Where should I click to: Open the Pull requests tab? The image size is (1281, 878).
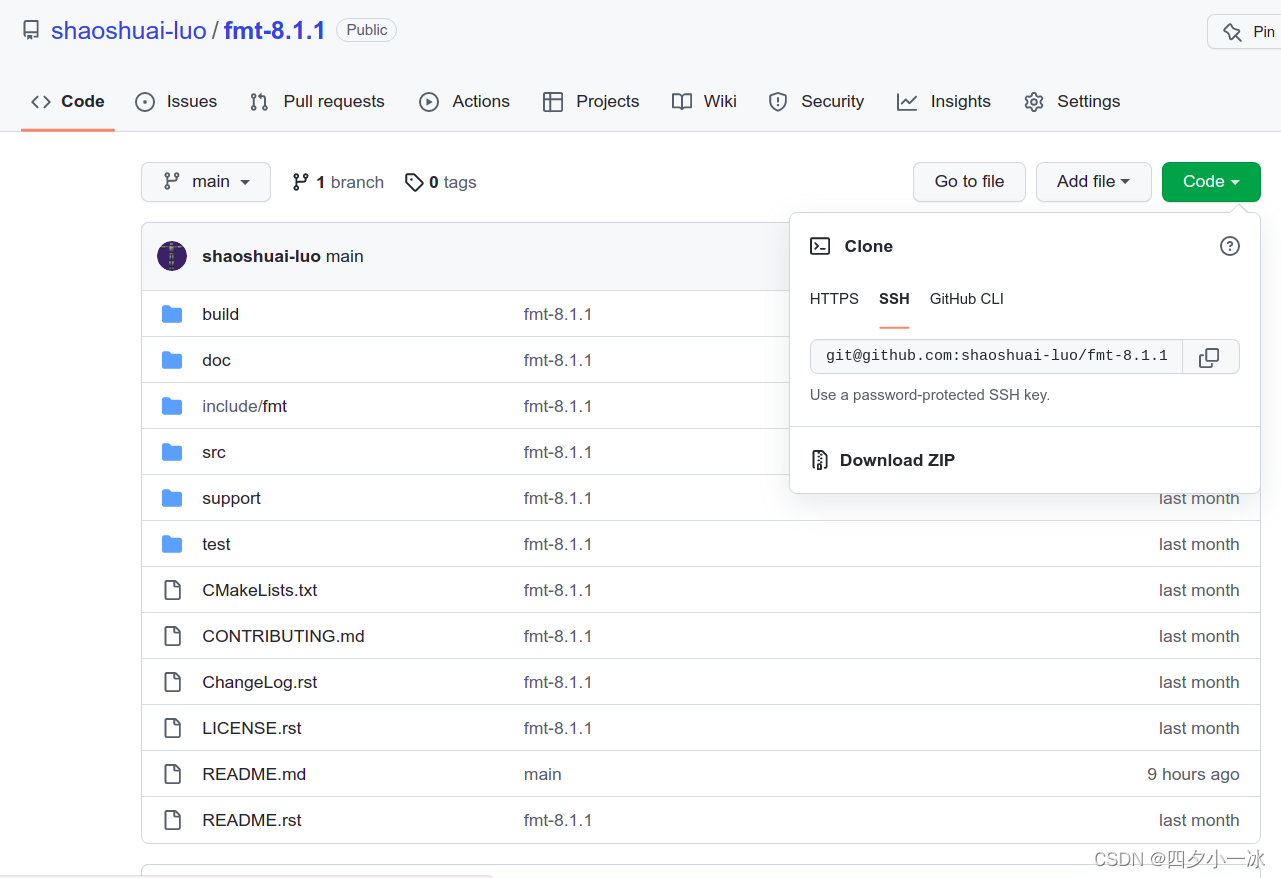click(x=317, y=101)
